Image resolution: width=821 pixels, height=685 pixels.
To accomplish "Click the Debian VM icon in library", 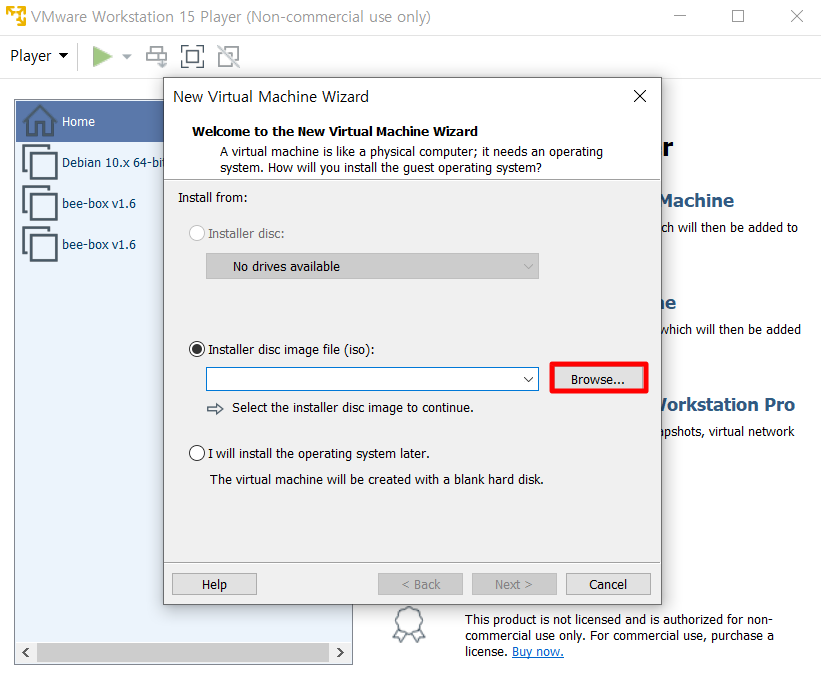I will [40, 162].
